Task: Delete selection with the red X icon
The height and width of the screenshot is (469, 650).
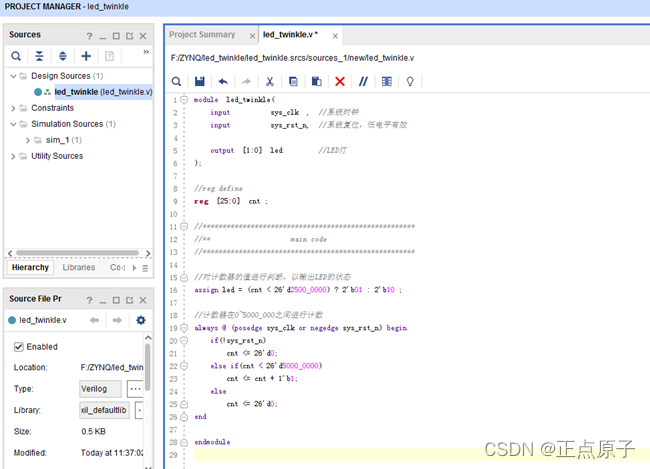Action: pos(340,81)
